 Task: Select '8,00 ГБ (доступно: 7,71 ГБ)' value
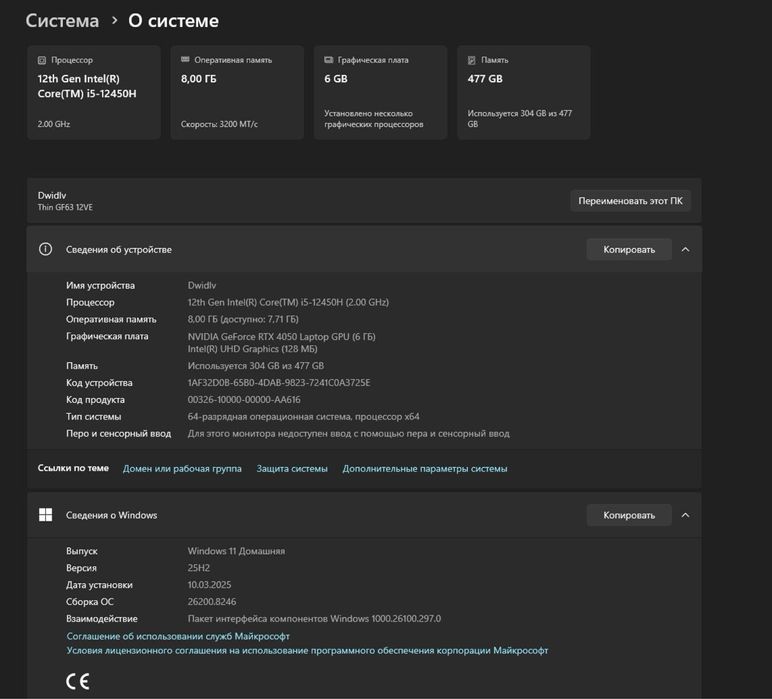[x=243, y=319]
